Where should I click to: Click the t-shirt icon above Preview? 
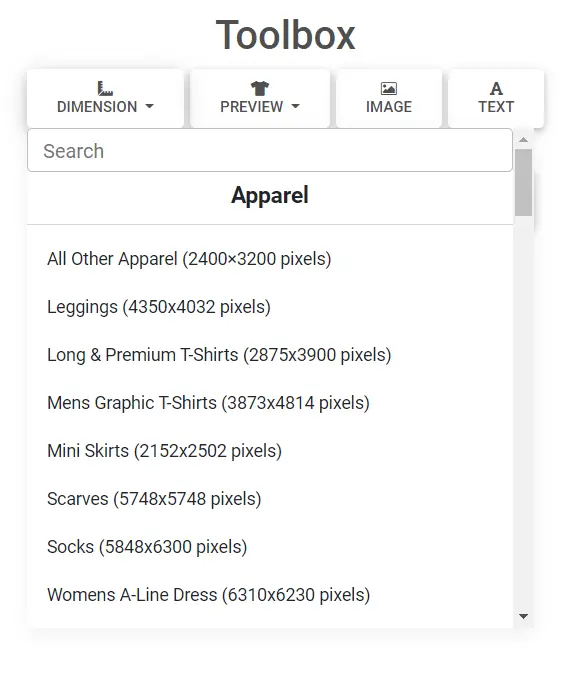tap(260, 89)
